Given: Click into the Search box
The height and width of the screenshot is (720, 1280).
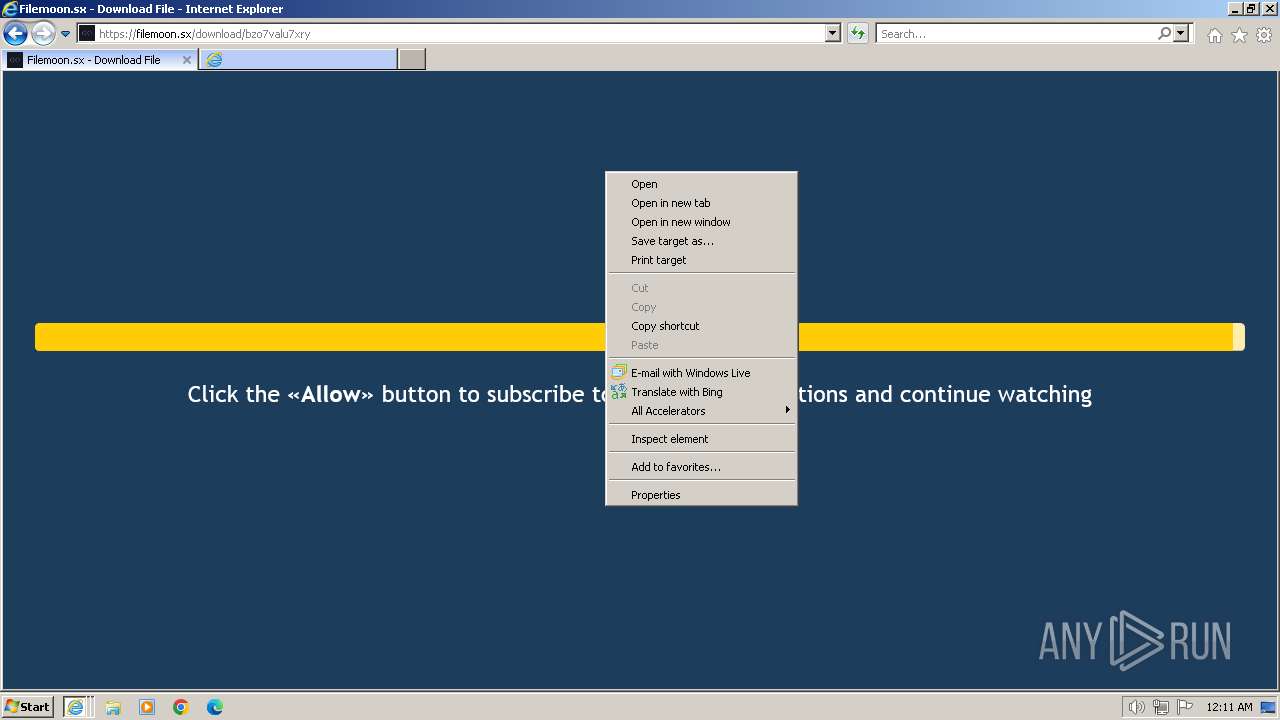Looking at the screenshot, I should [1016, 34].
